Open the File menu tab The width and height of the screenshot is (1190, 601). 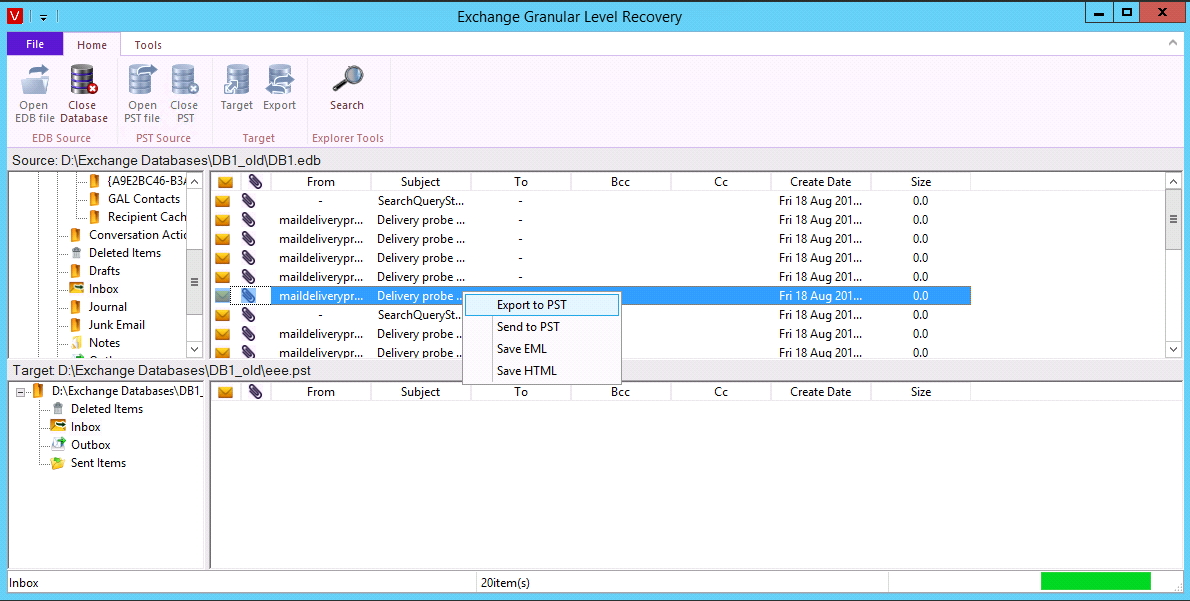[35, 44]
